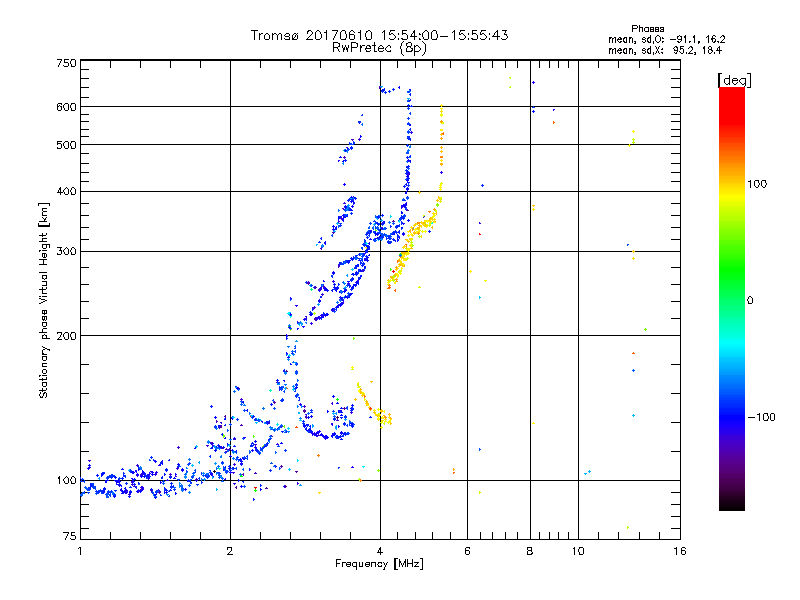
Task: Click the 600 km tick label on the y-axis
Action: coord(66,107)
